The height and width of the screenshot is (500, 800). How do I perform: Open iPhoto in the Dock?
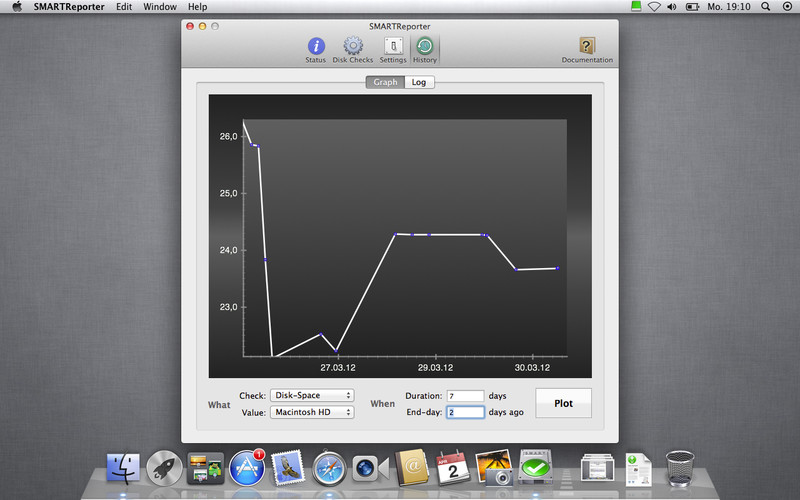pyautogui.click(x=494, y=468)
